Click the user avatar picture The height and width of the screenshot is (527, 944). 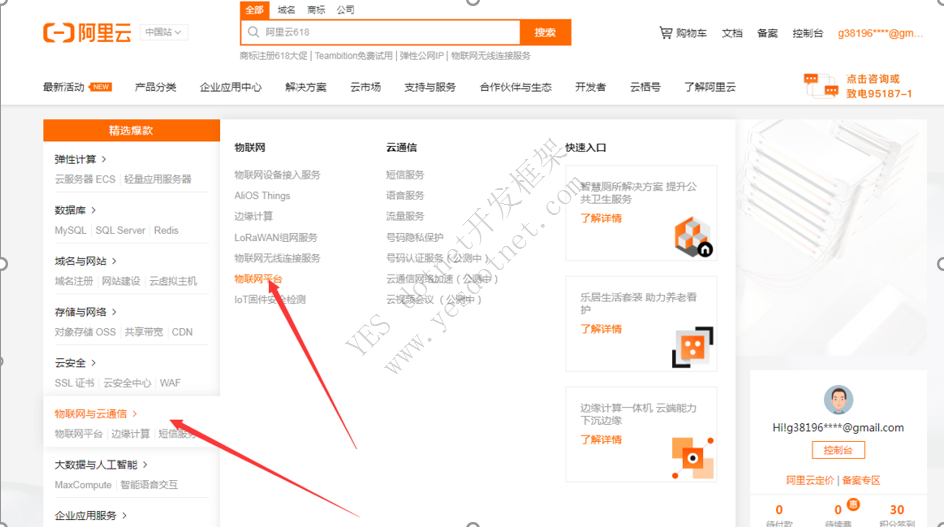(x=838, y=400)
